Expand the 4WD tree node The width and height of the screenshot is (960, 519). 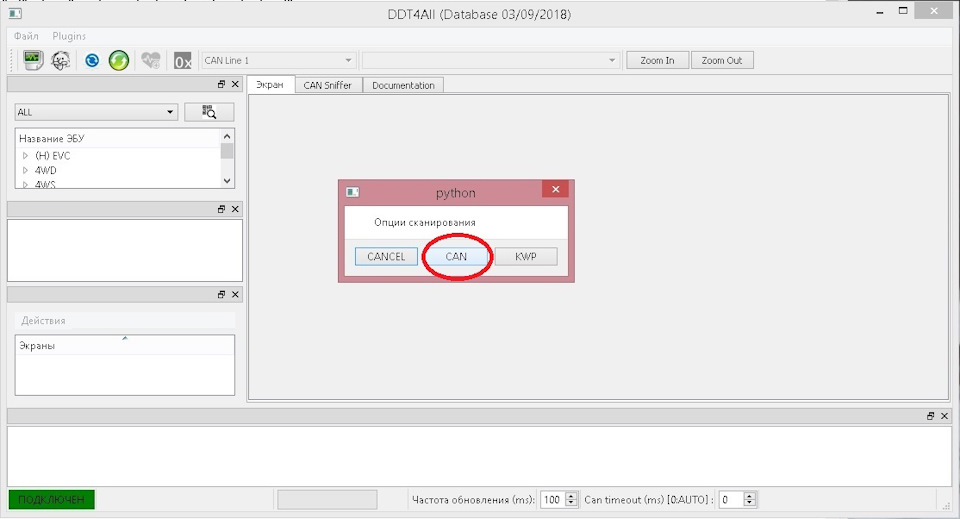point(25,170)
